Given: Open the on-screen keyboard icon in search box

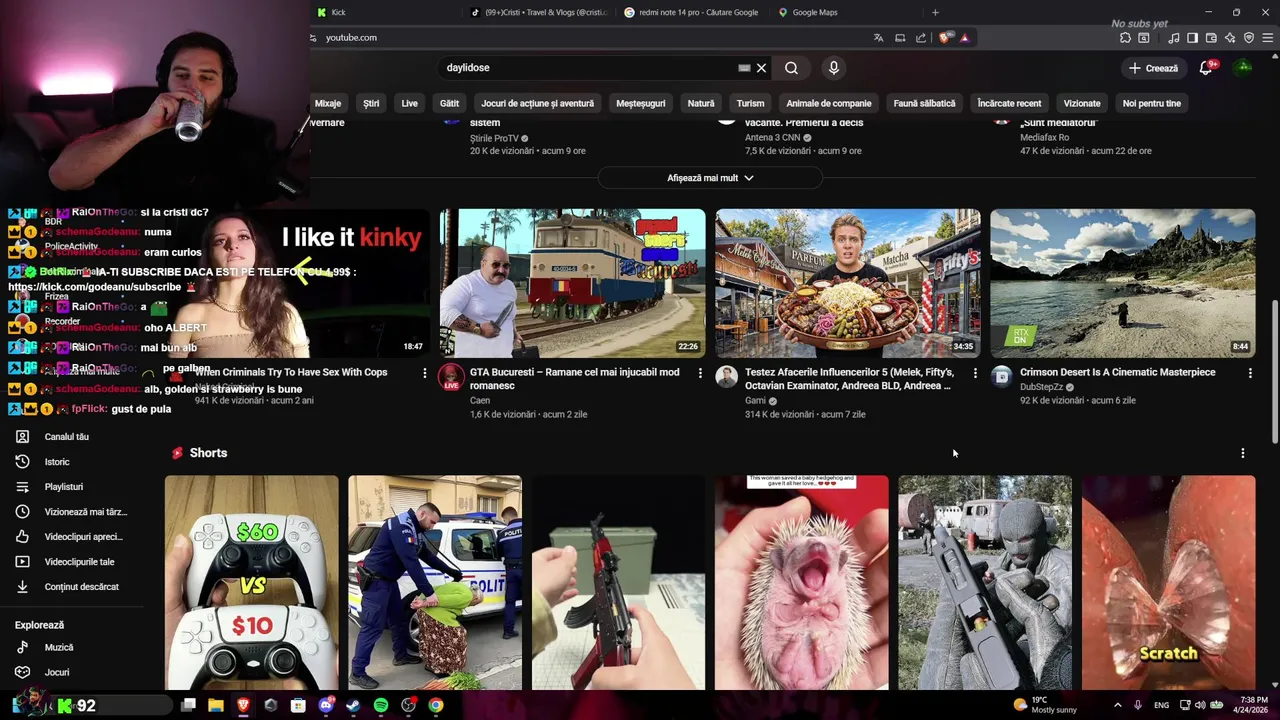Looking at the screenshot, I should pos(744,68).
